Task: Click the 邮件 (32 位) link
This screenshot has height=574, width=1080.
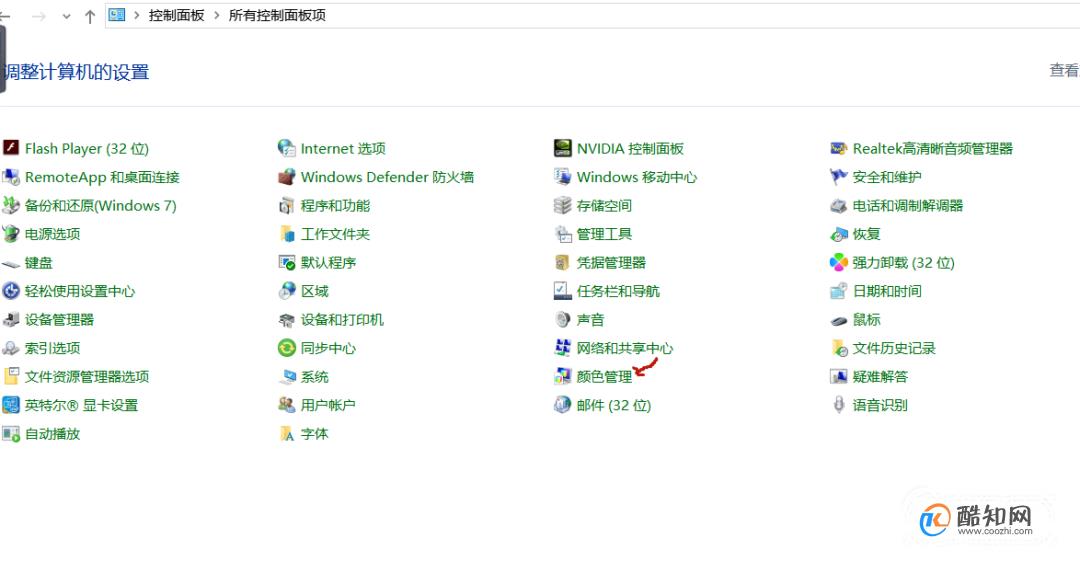Action: tap(614, 405)
